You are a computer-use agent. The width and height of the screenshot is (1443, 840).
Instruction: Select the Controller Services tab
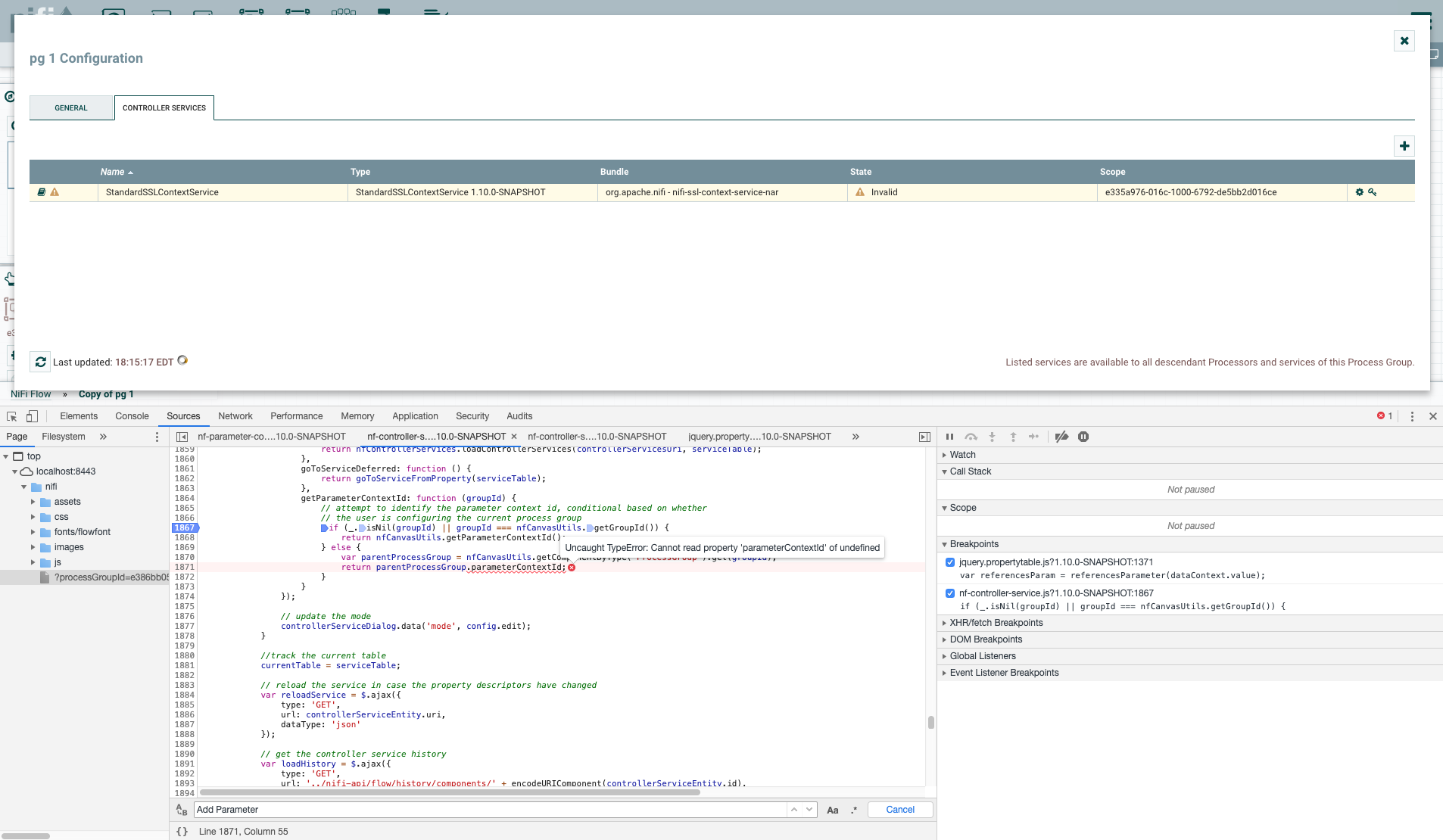click(x=164, y=107)
